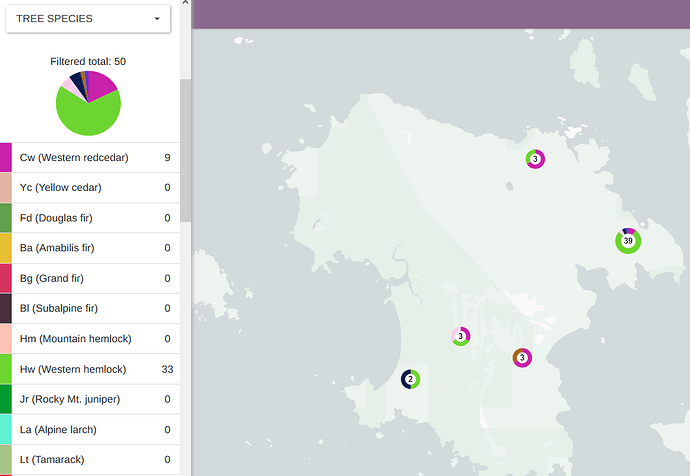Select the Yc (Yellow cedar) species

point(95,188)
